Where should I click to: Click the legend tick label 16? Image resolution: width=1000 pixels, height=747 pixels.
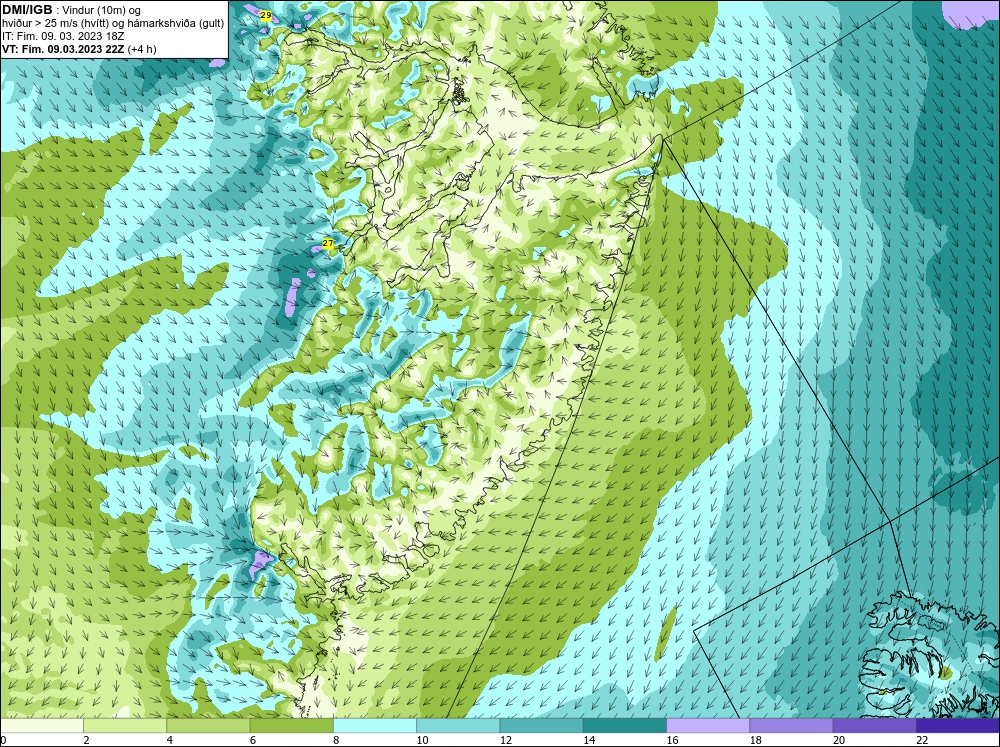tap(673, 740)
